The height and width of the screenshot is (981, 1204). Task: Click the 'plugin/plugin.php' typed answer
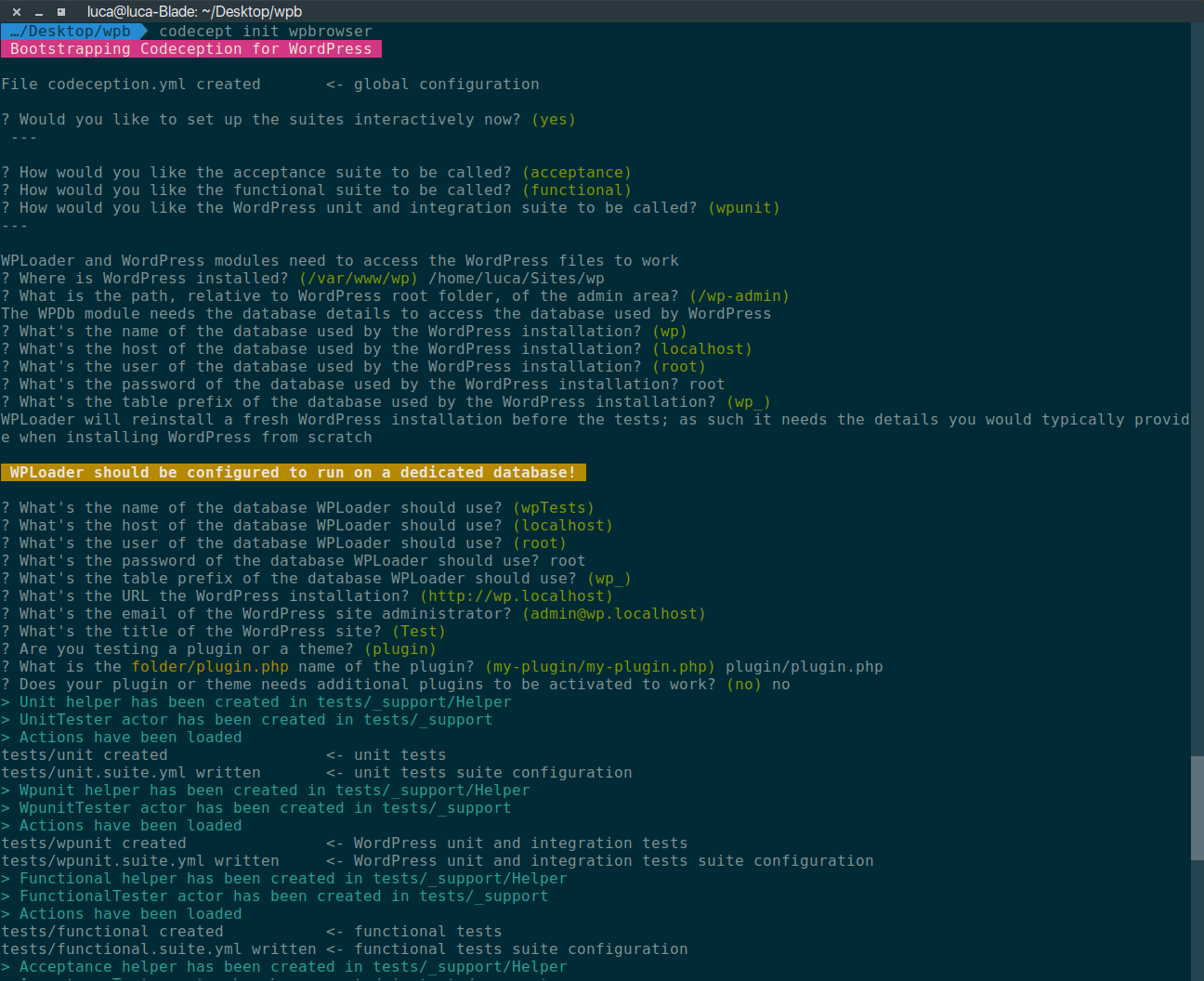[x=805, y=667]
